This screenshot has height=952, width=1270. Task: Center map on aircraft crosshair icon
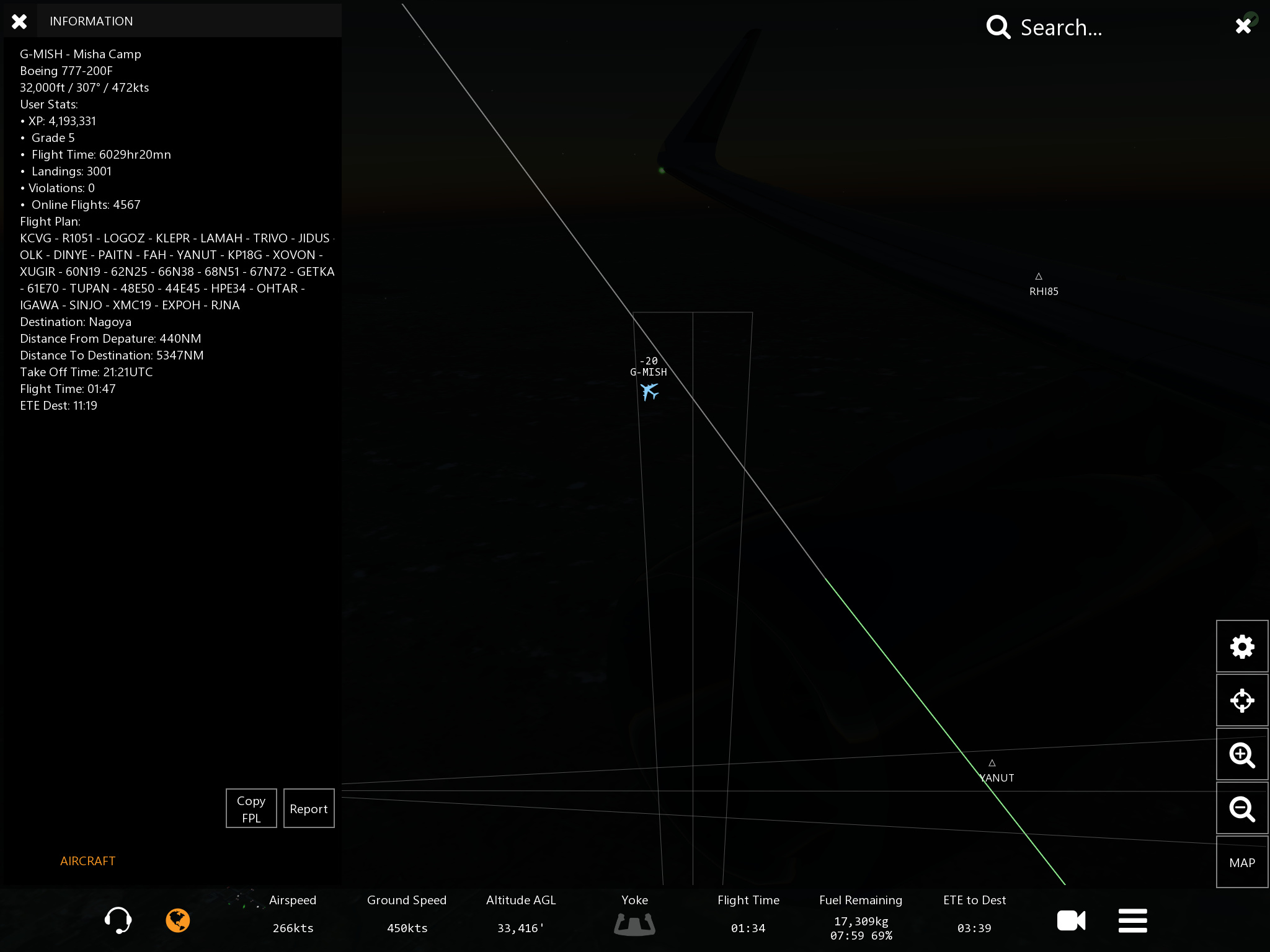[x=1241, y=700]
